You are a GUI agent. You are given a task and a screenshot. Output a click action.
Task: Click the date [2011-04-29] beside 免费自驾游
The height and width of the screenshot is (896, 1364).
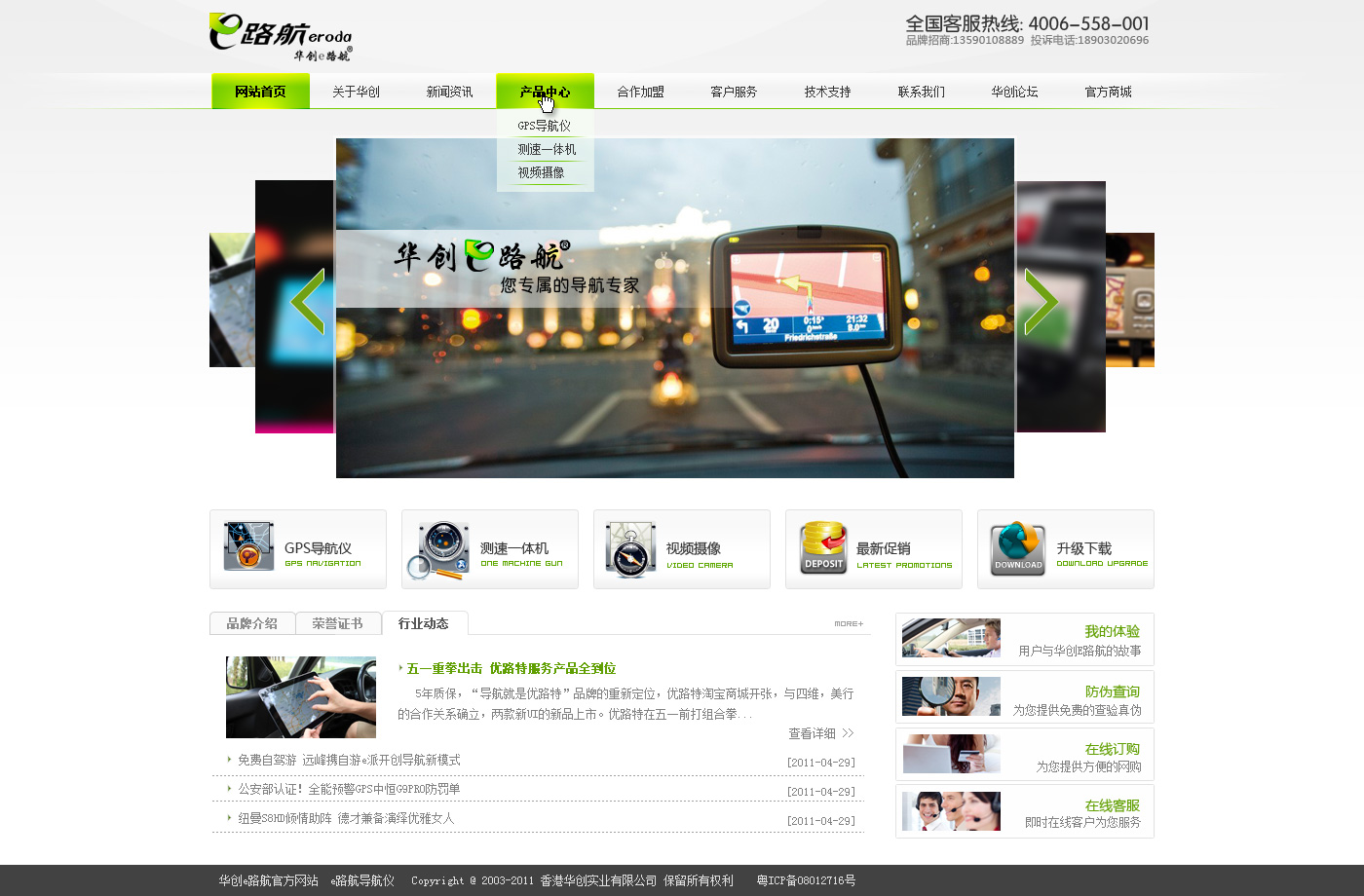pyautogui.click(x=821, y=763)
